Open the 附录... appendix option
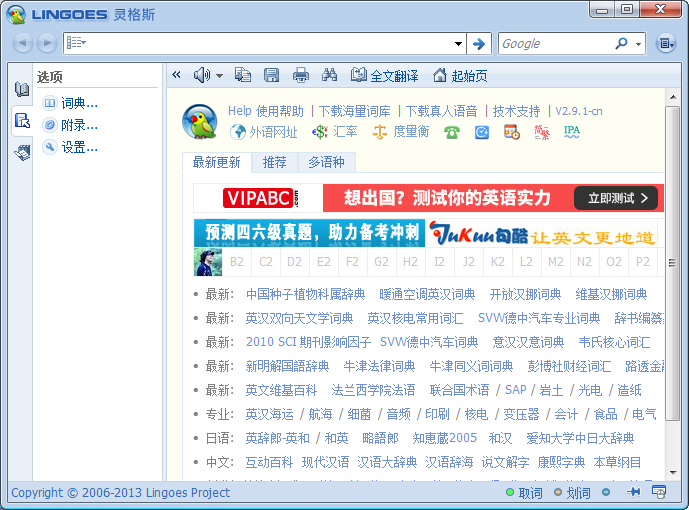Screen dimensions: 689x510 [70, 125]
